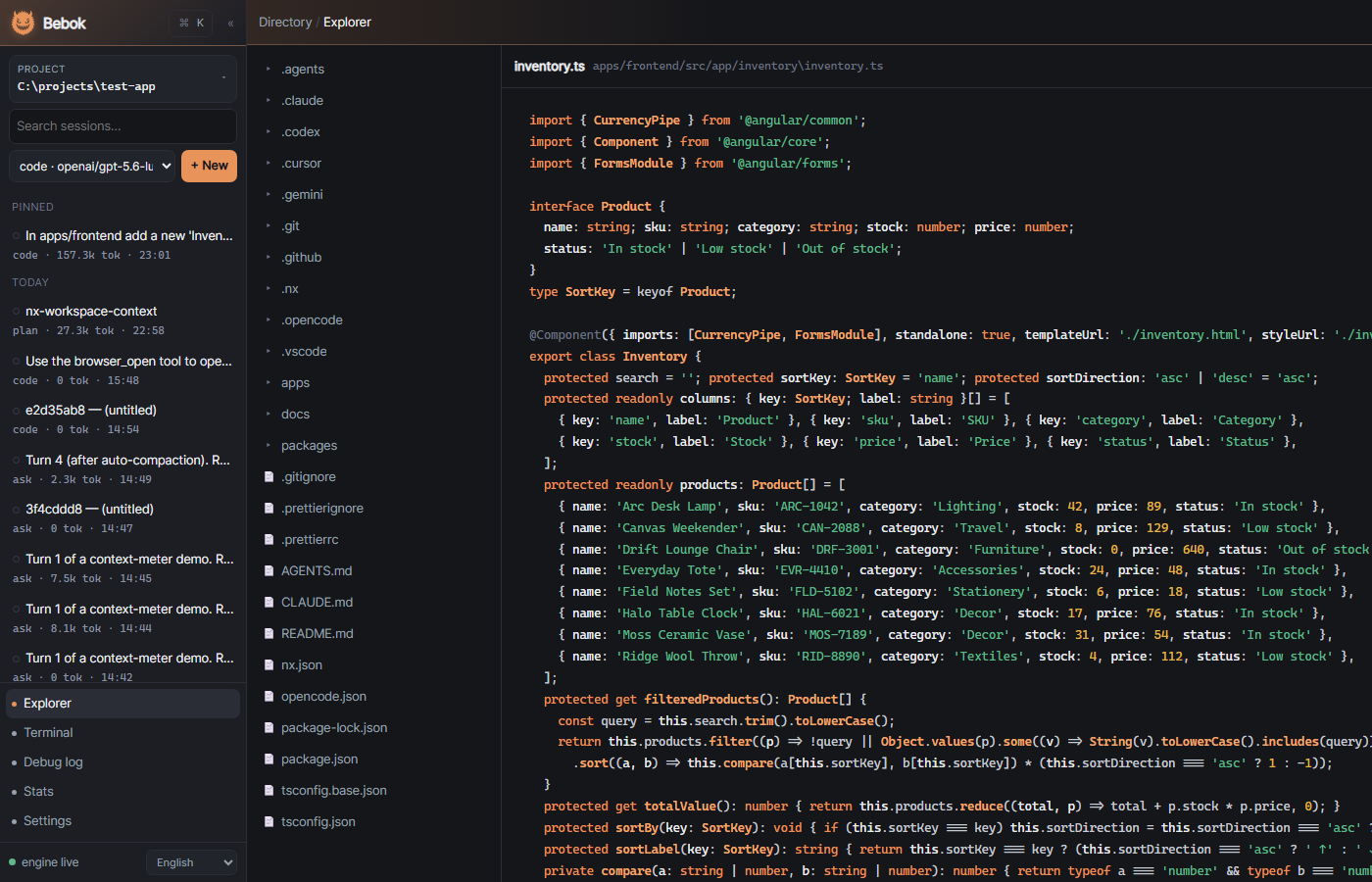
Task: Click the Explorer breadcrumb in the header
Action: (x=347, y=23)
